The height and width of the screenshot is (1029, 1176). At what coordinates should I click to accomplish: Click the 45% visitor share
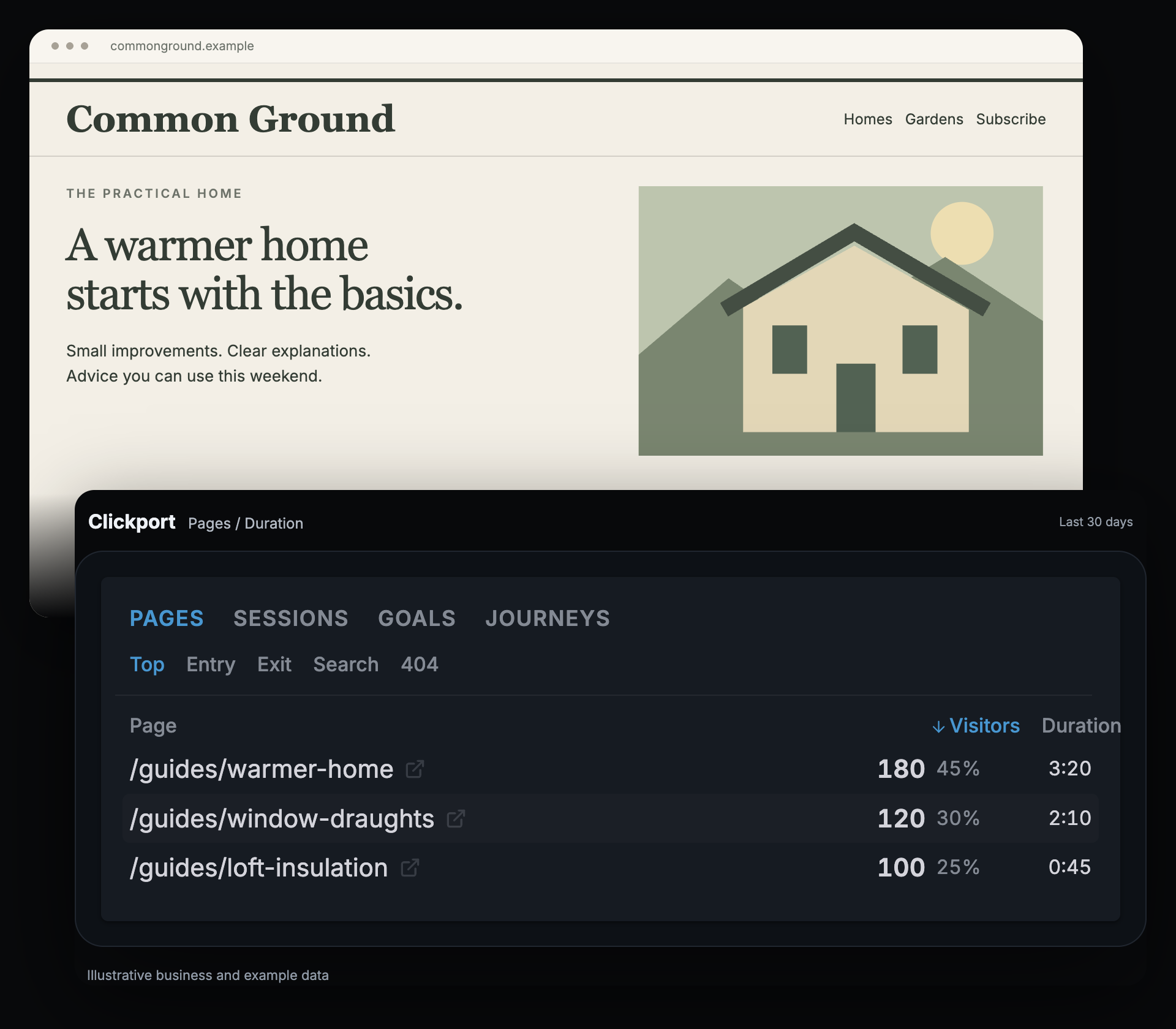pyautogui.click(x=958, y=769)
